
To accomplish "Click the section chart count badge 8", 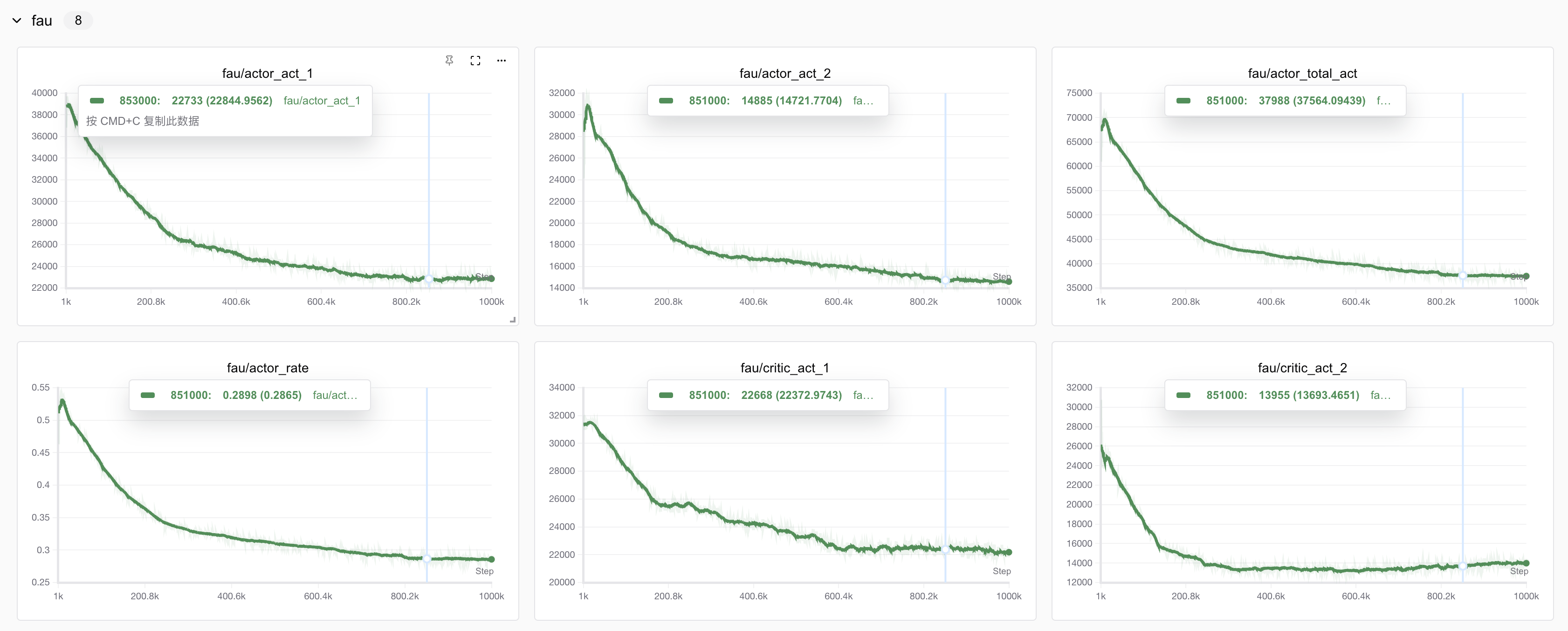I will [x=78, y=21].
